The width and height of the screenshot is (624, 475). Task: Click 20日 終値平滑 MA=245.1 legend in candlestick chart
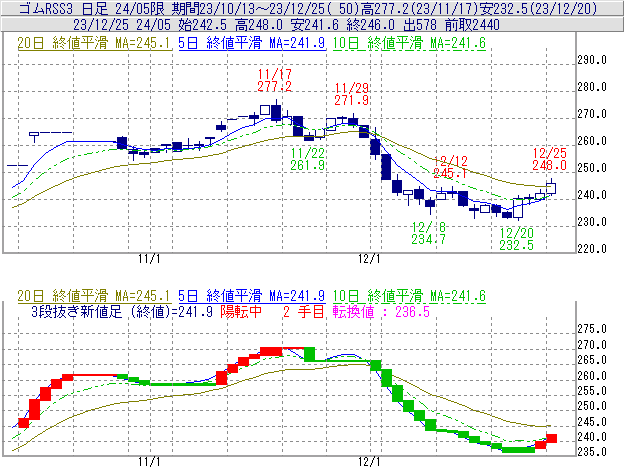94,43
